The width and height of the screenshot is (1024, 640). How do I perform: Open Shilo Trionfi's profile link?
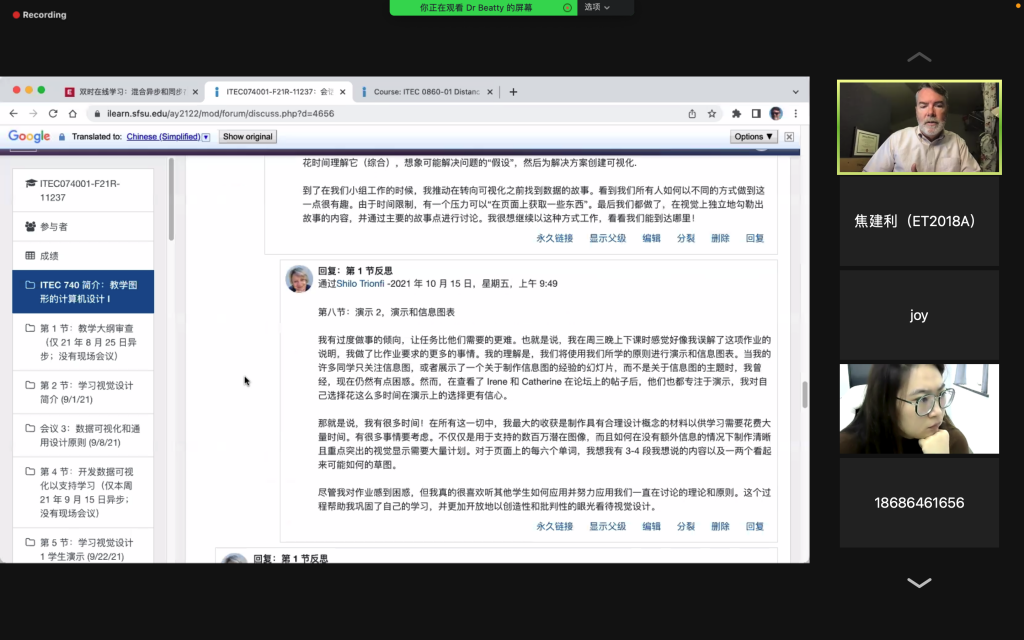click(360, 283)
